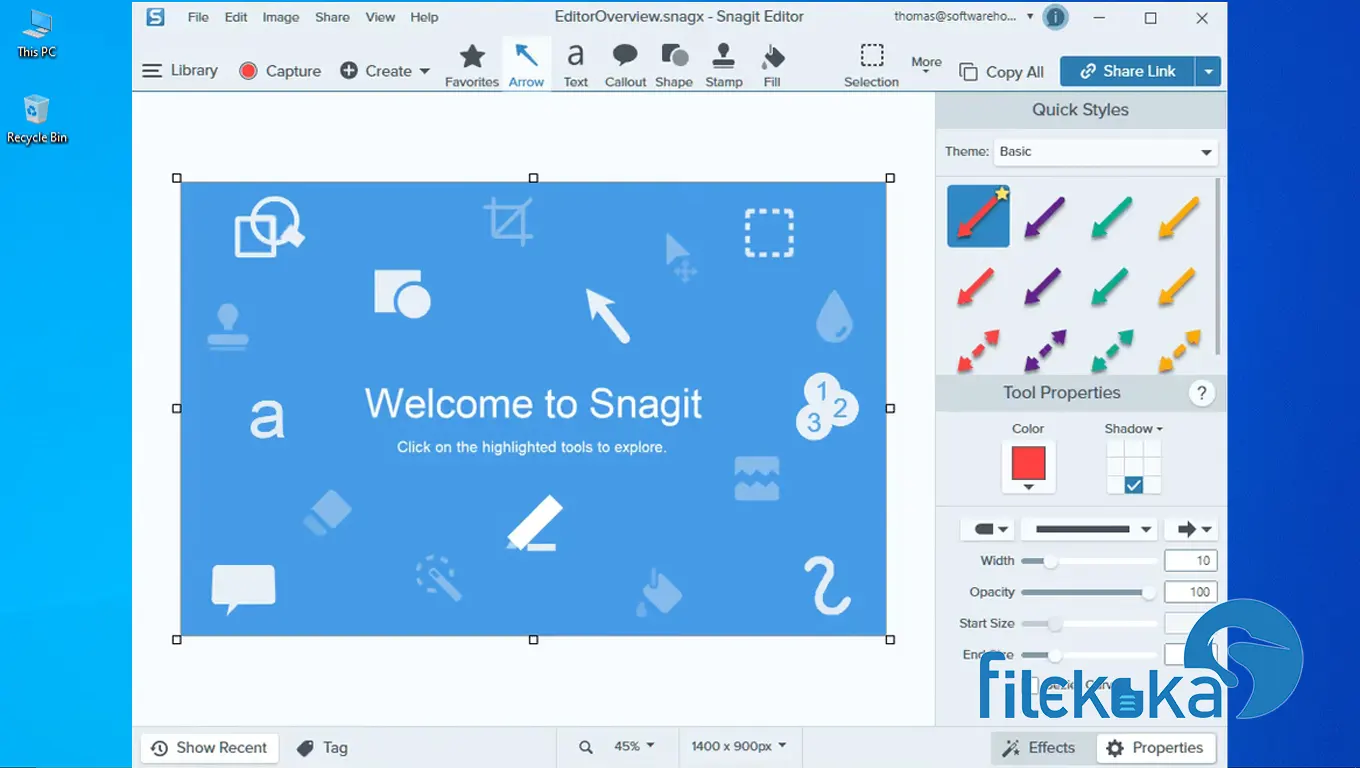Select the Favorites star tool

472,66
